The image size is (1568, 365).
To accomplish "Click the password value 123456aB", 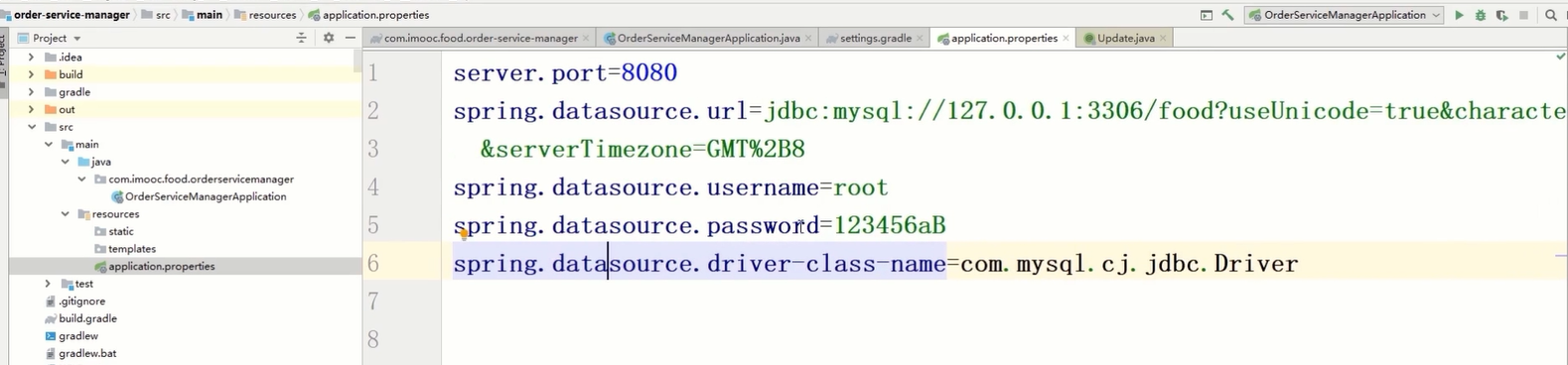I will 890,225.
